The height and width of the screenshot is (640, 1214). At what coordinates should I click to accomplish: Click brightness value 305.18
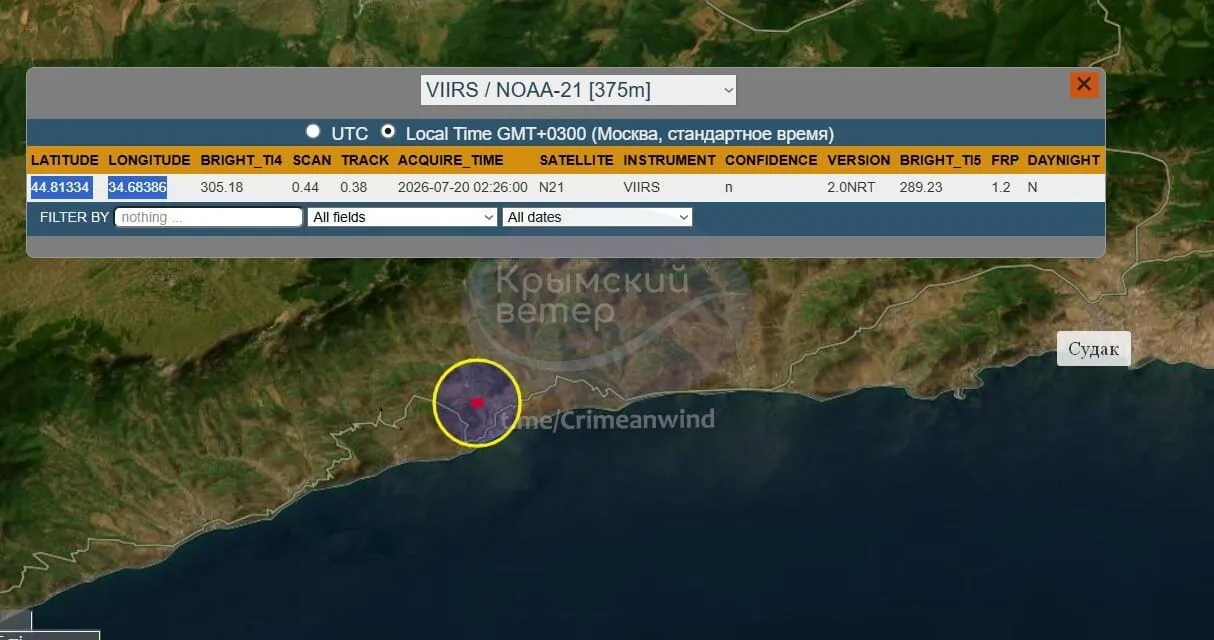(x=221, y=187)
